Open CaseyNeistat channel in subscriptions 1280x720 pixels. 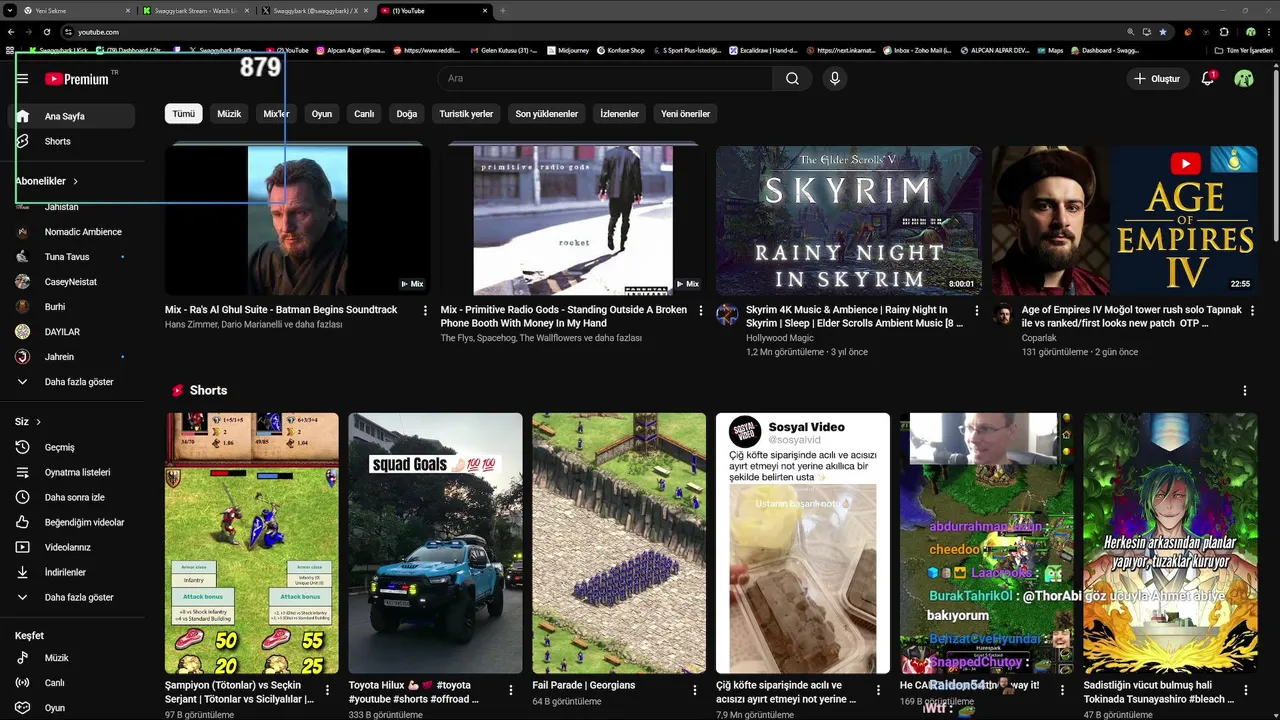tap(71, 282)
